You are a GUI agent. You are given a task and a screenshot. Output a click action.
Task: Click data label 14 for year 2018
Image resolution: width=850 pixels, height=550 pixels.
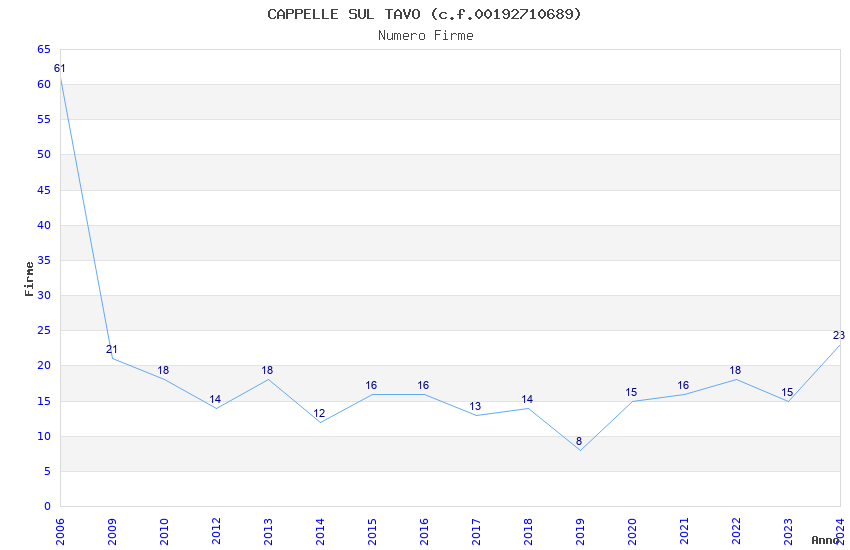tap(527, 399)
